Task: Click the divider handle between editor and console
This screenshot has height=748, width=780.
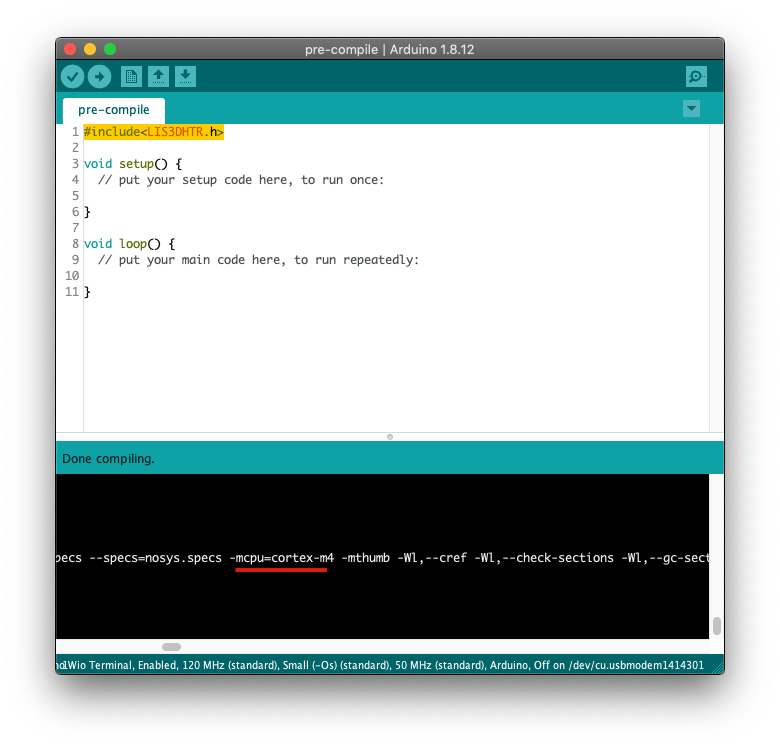Action: (390, 437)
